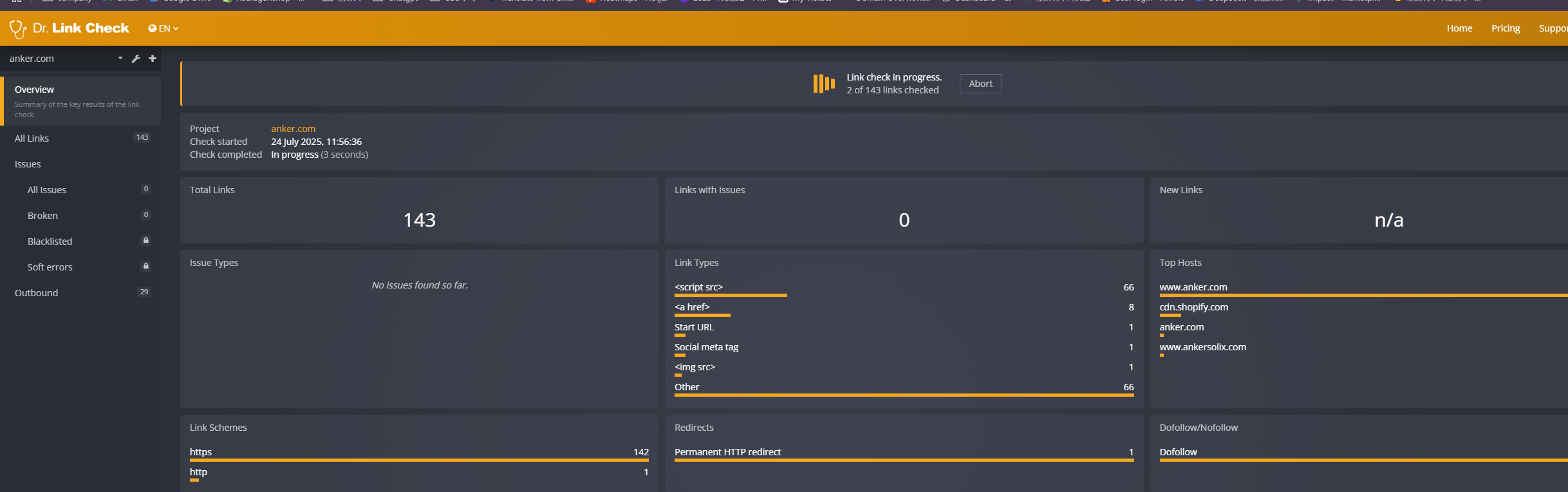Open the EN language dropdown
The width and height of the screenshot is (1568, 492).
[x=163, y=28]
